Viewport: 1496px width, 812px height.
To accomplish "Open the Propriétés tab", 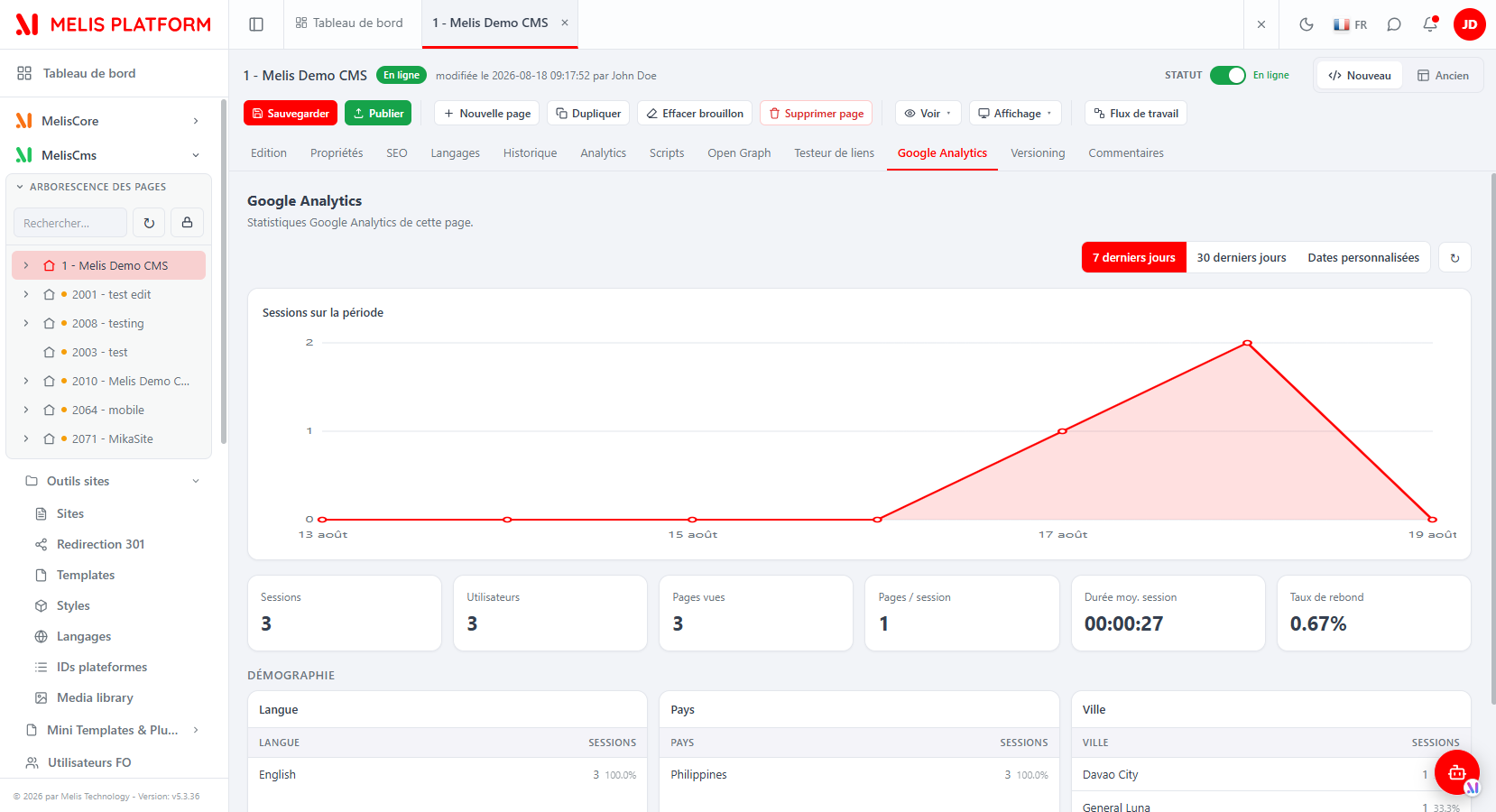I will (337, 153).
